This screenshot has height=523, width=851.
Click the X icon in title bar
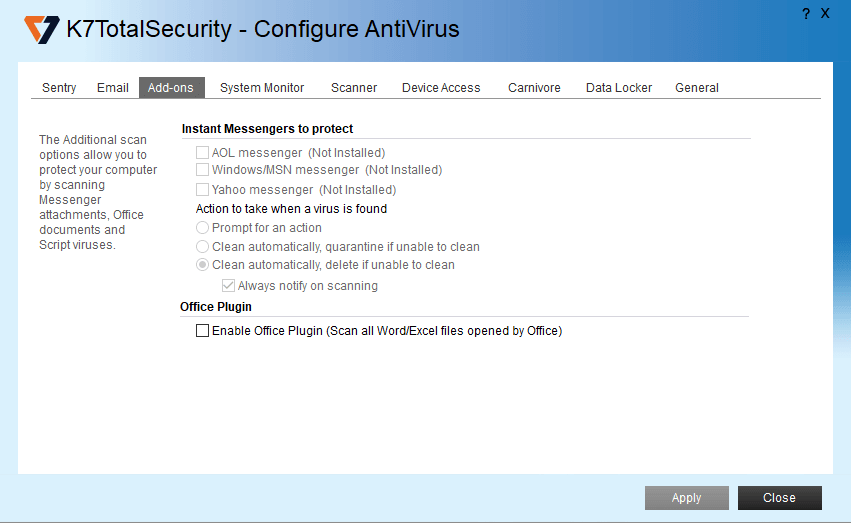825,14
